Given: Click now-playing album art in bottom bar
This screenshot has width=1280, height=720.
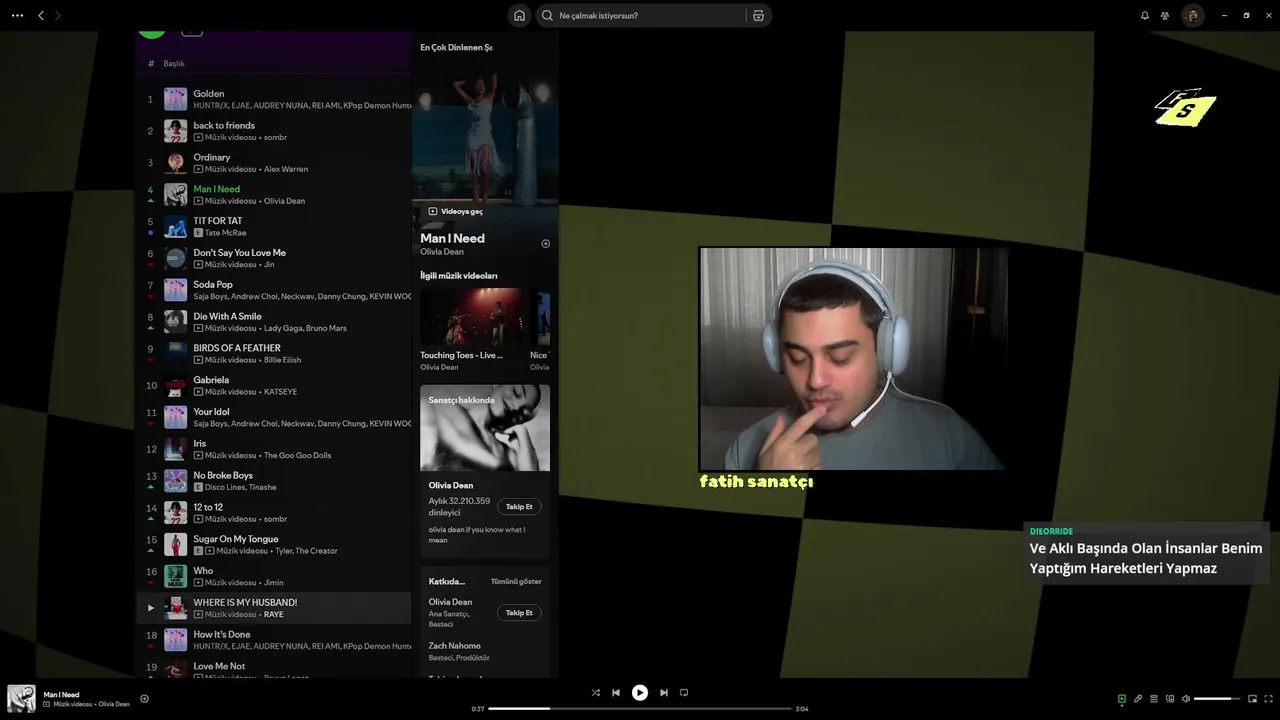Looking at the screenshot, I should click(x=21, y=698).
